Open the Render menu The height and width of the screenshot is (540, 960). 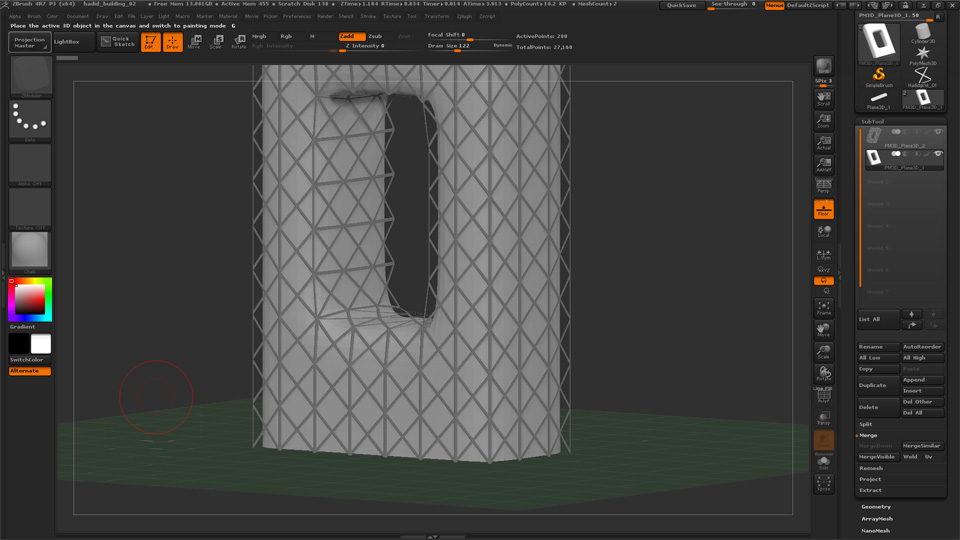pos(325,17)
